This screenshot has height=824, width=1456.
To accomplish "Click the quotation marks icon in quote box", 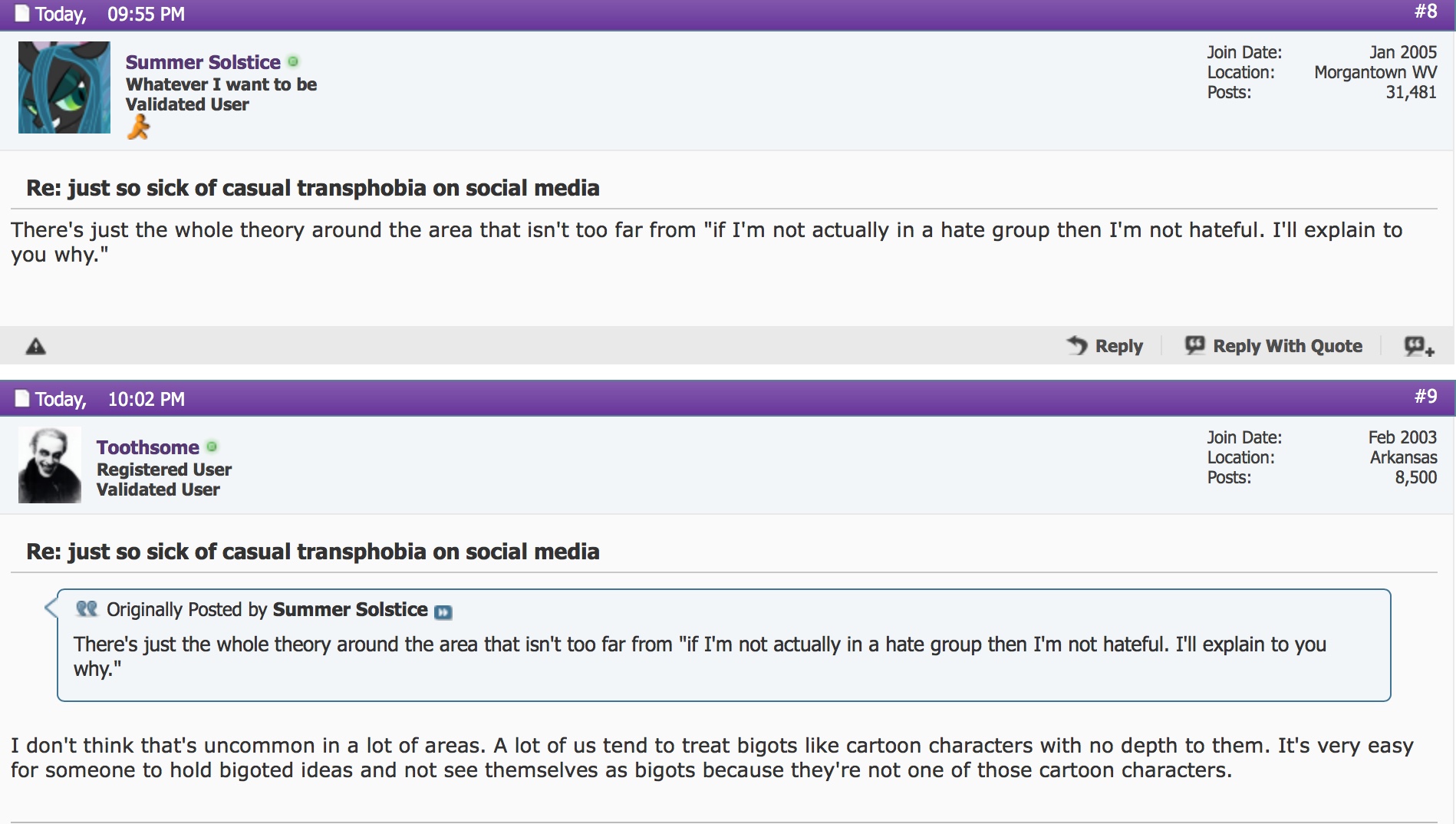I will (x=87, y=609).
